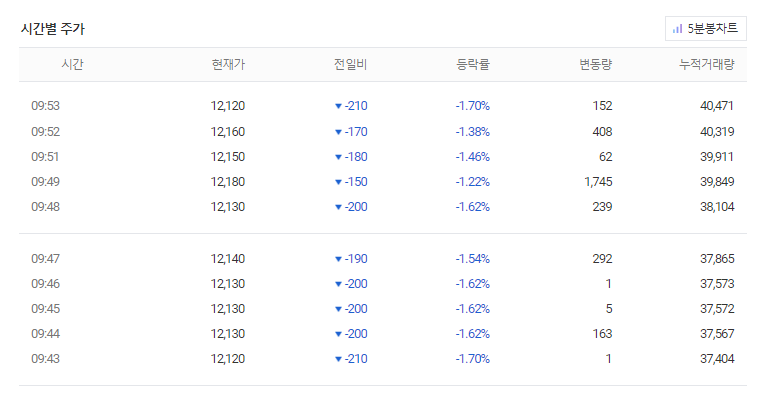Click the 변동량 column header
This screenshot has height=399, width=758.
(x=596, y=64)
